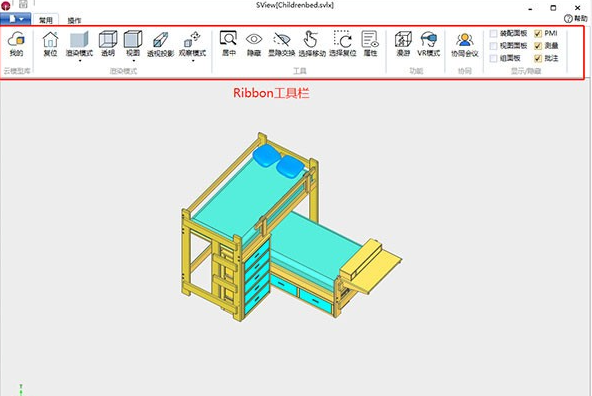The image size is (592, 396).
Task: Enable the 装配面板 checkbox
Action: [493, 34]
